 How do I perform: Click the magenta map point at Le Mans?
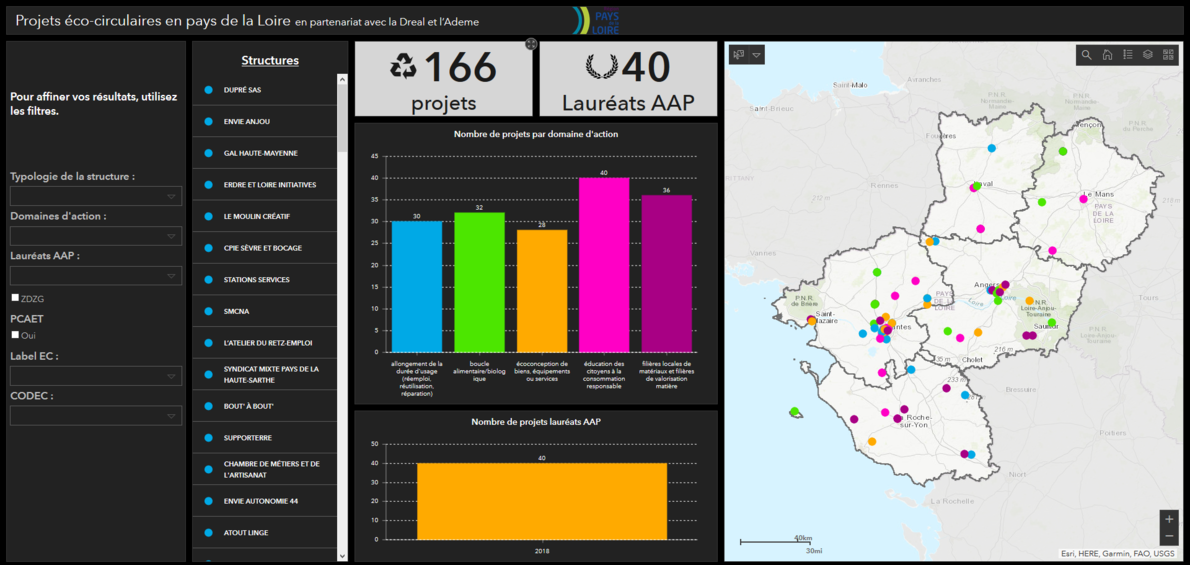(x=1083, y=199)
